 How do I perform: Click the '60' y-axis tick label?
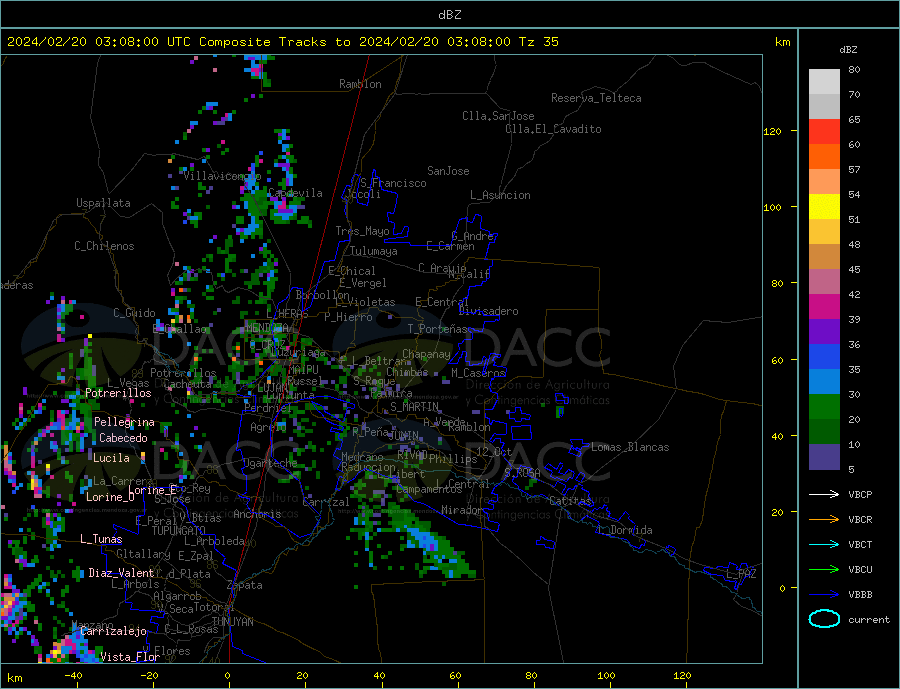tap(777, 360)
